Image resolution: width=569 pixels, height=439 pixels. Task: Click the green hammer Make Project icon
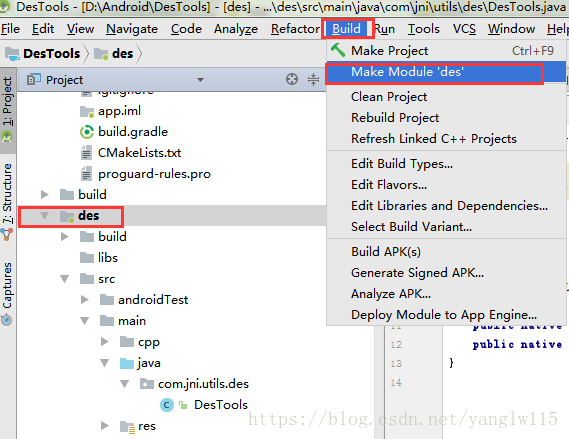click(338, 50)
